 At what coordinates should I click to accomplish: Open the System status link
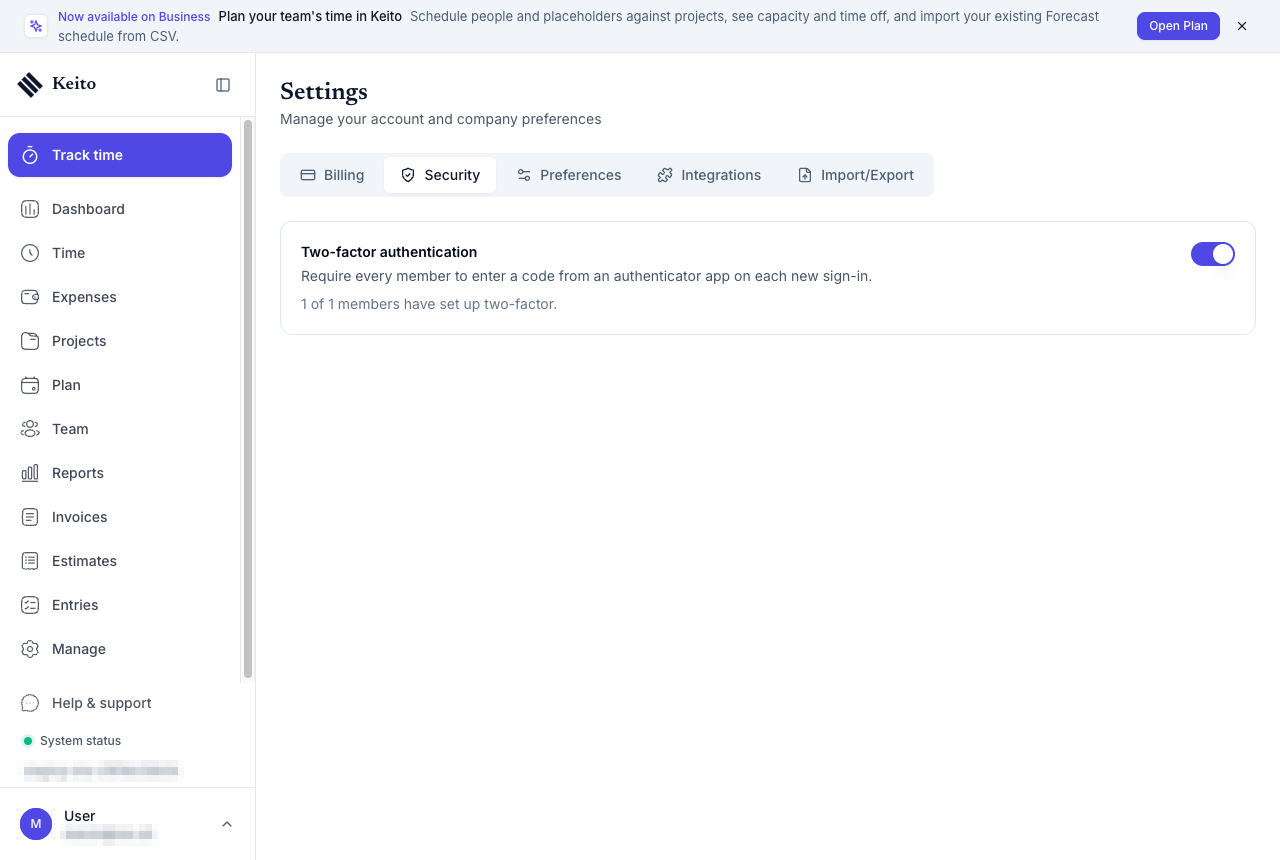pyautogui.click(x=72, y=741)
